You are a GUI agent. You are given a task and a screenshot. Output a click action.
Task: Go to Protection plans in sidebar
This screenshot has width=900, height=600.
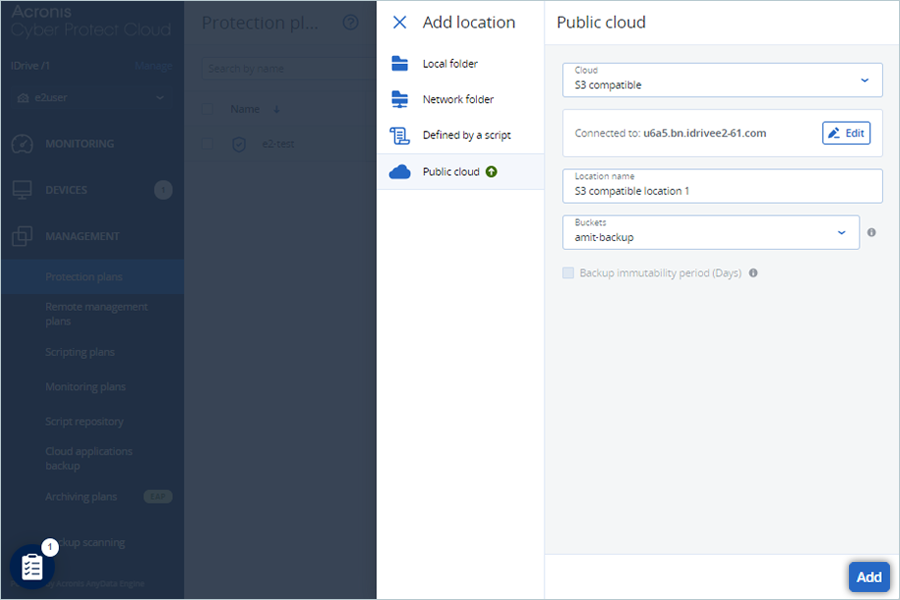tap(92, 277)
